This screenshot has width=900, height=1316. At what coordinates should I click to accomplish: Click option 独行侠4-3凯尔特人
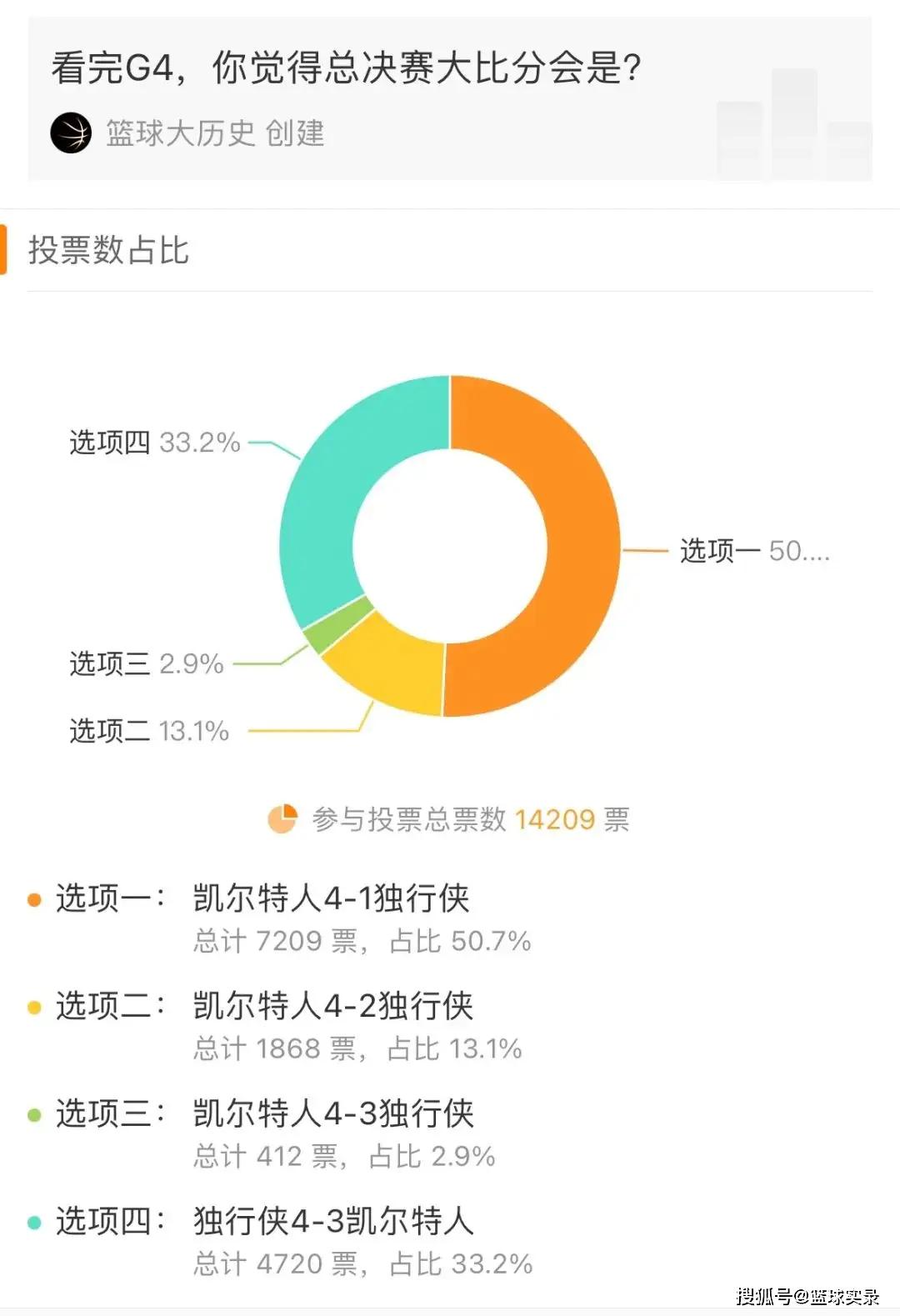[333, 1221]
